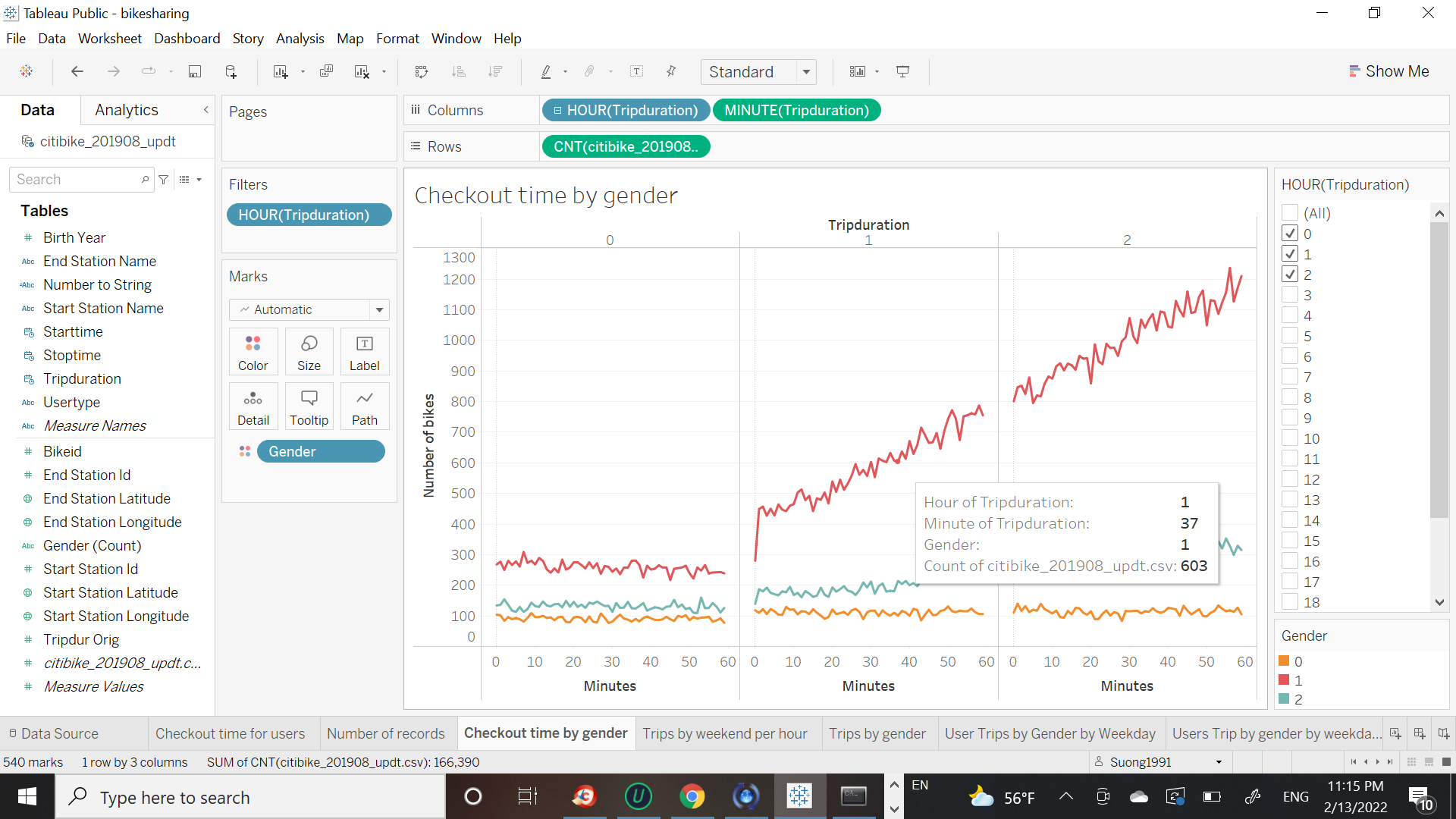Click the Presentation mode icon
The height and width of the screenshot is (819, 1456).
coord(902,71)
